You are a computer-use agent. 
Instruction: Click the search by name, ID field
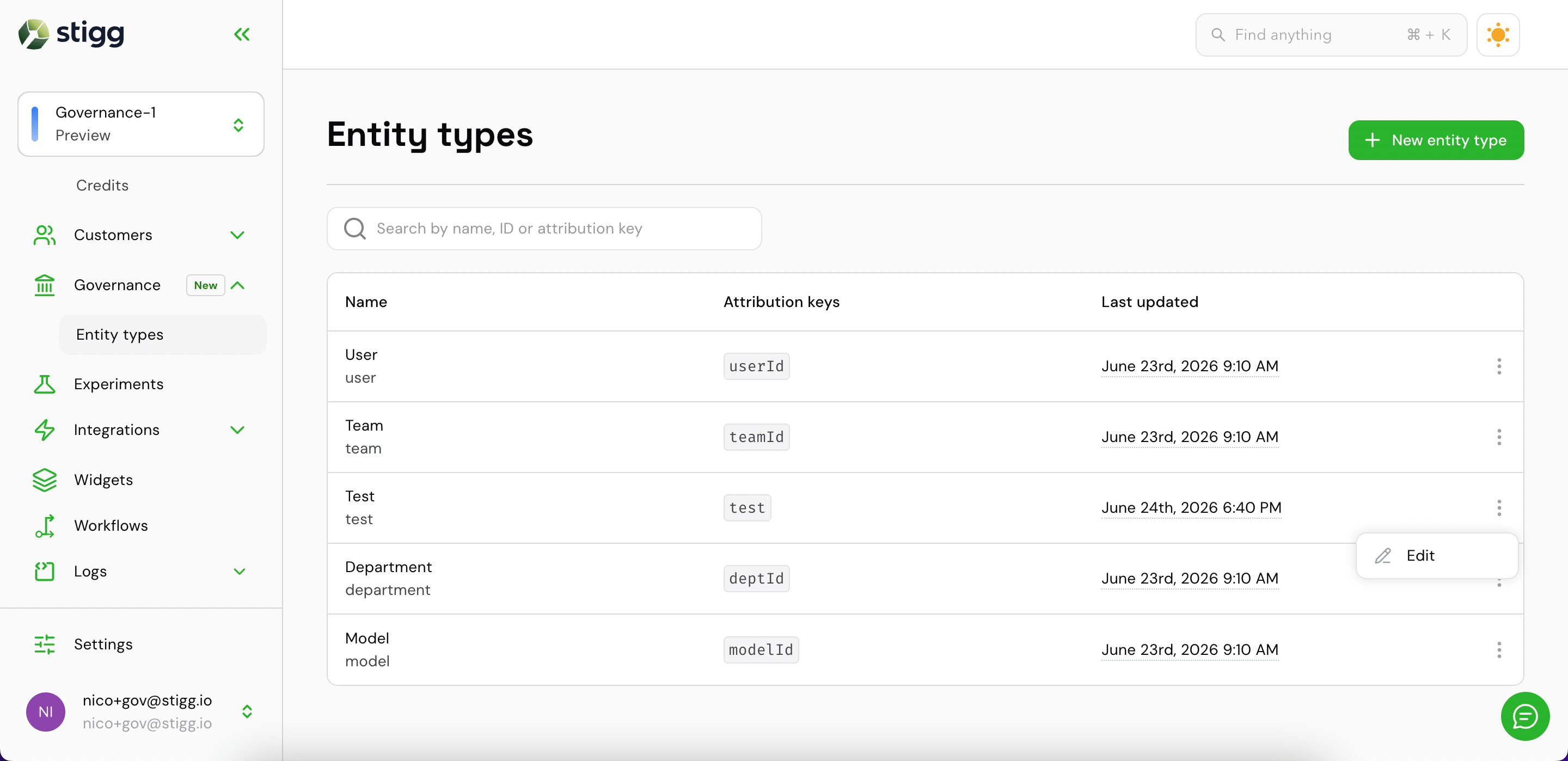coord(544,228)
